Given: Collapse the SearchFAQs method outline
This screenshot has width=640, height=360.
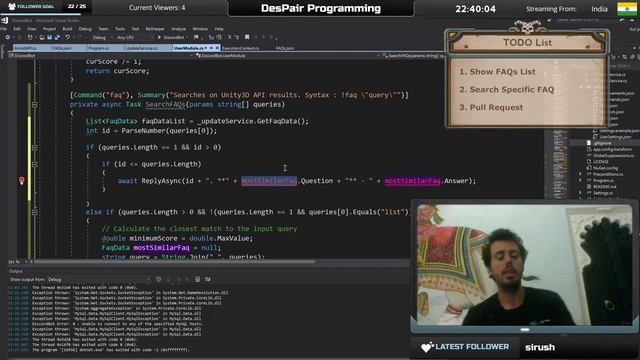Looking at the screenshot, I should [x=35, y=105].
